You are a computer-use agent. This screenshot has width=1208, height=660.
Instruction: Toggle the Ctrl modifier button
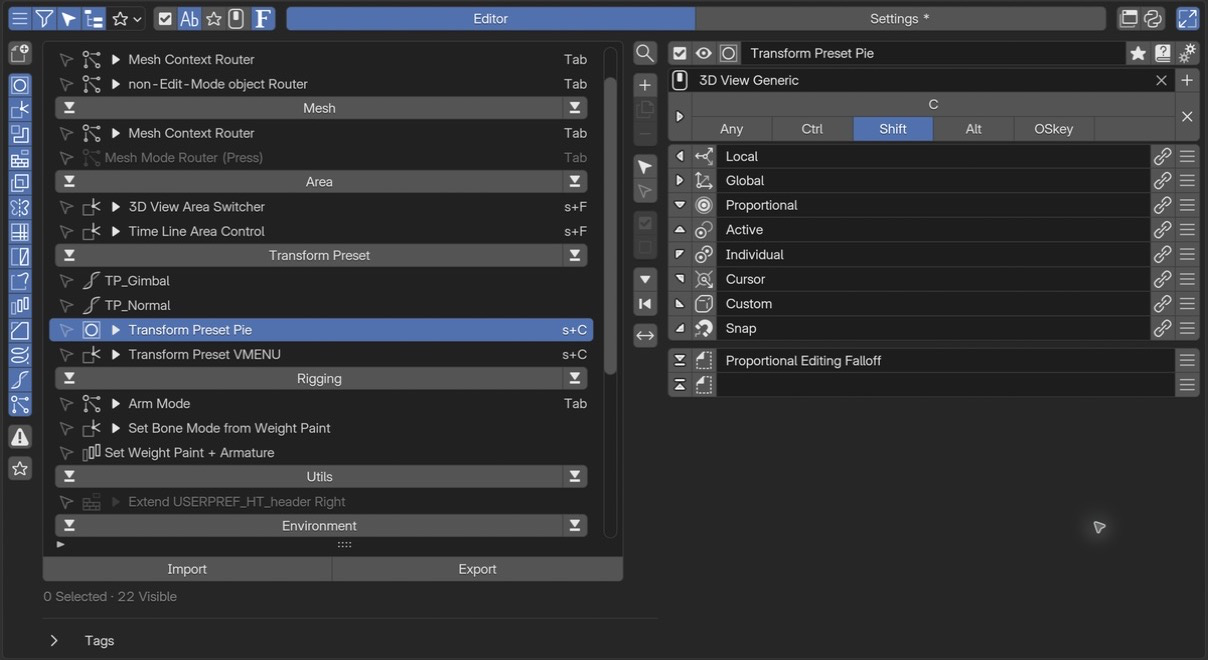tap(812, 129)
